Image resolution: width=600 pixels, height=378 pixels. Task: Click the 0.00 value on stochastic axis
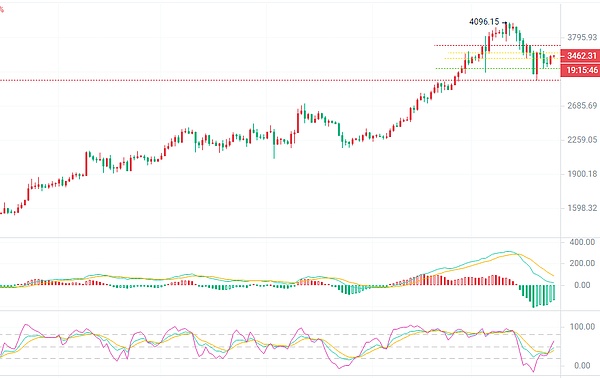(582, 366)
